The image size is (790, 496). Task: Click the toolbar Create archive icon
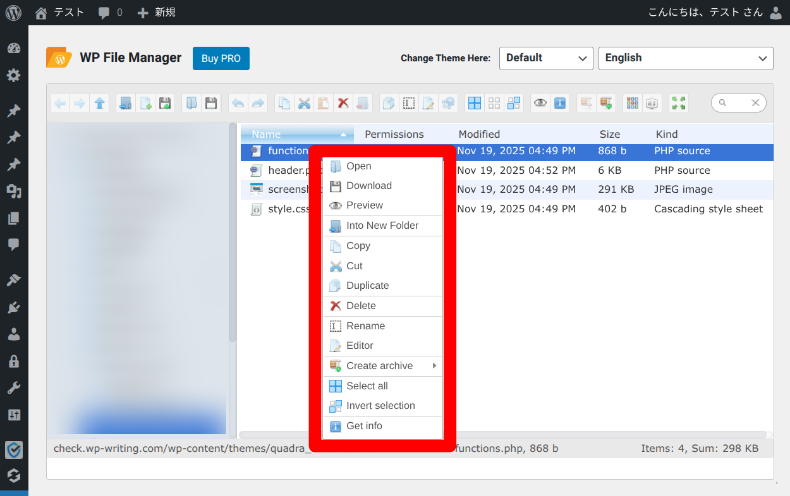(606, 104)
